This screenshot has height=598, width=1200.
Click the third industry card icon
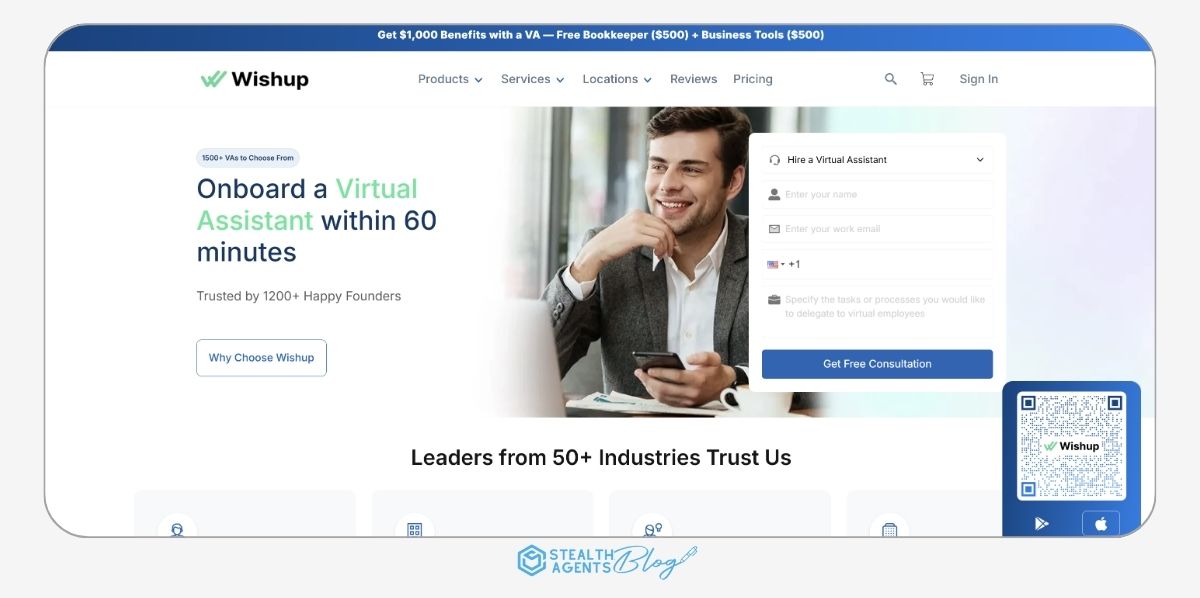click(652, 529)
